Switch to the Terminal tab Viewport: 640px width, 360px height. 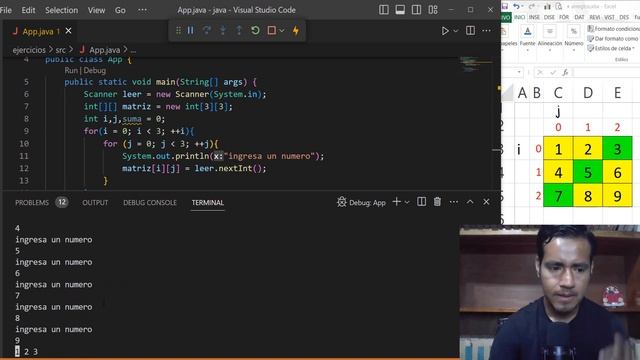pos(208,202)
